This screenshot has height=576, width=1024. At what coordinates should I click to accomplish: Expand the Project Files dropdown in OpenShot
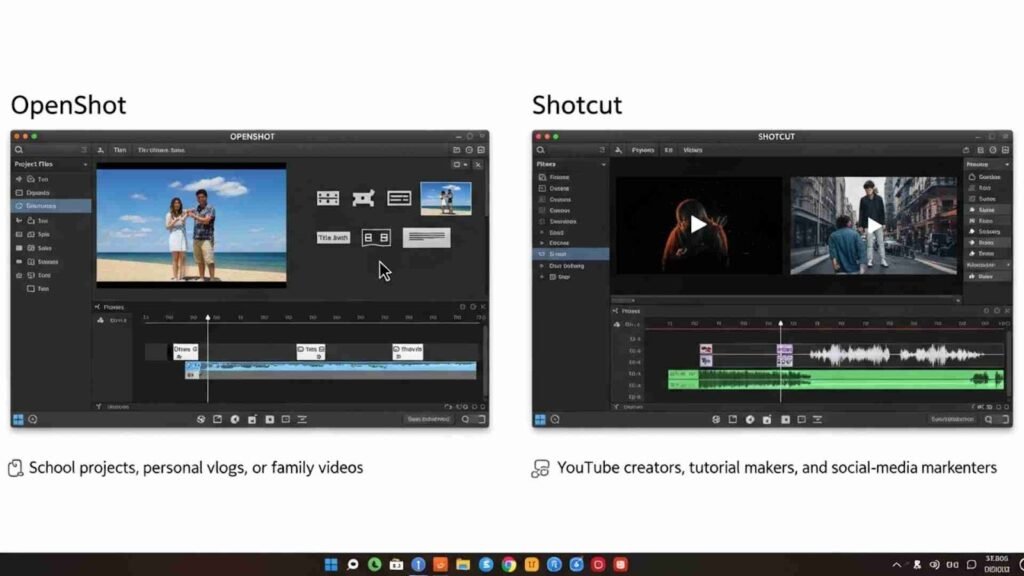85,164
